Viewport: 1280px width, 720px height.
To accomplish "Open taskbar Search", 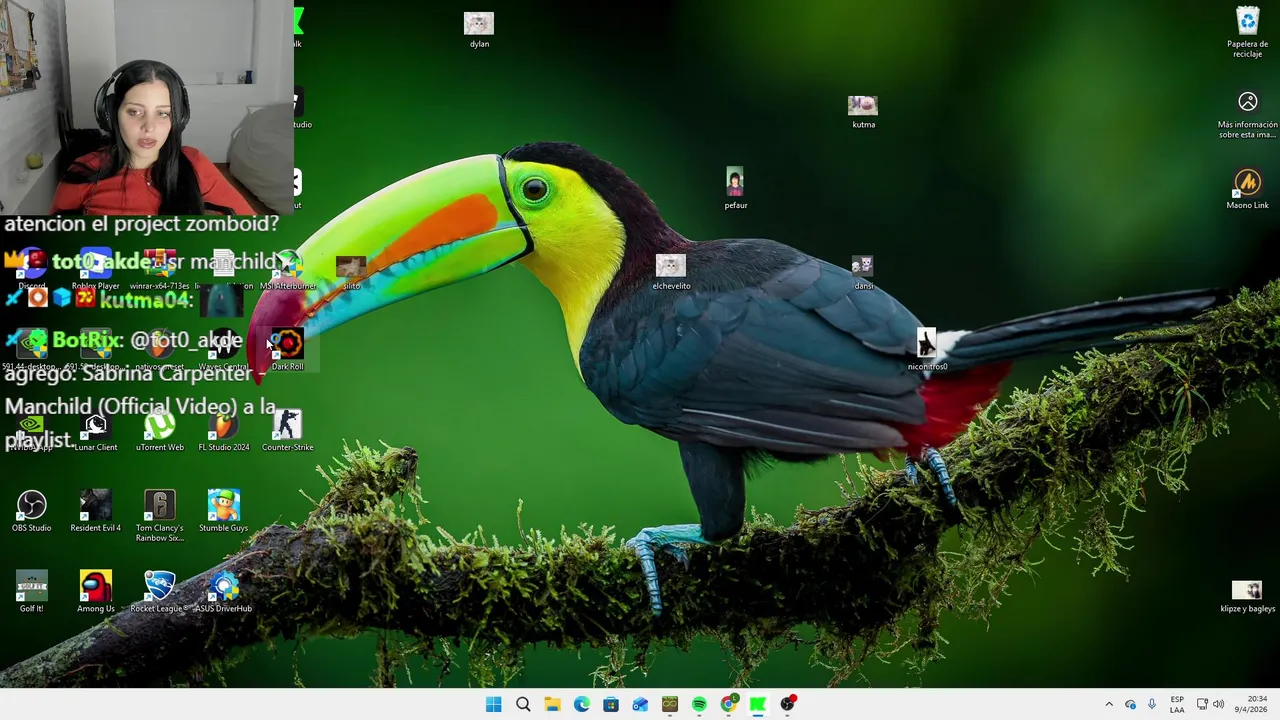I will [523, 704].
